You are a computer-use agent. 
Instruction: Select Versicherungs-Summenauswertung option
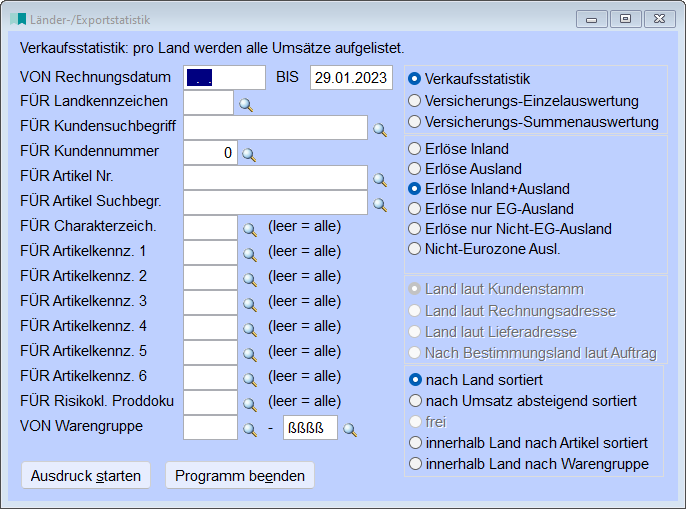click(x=533, y=122)
